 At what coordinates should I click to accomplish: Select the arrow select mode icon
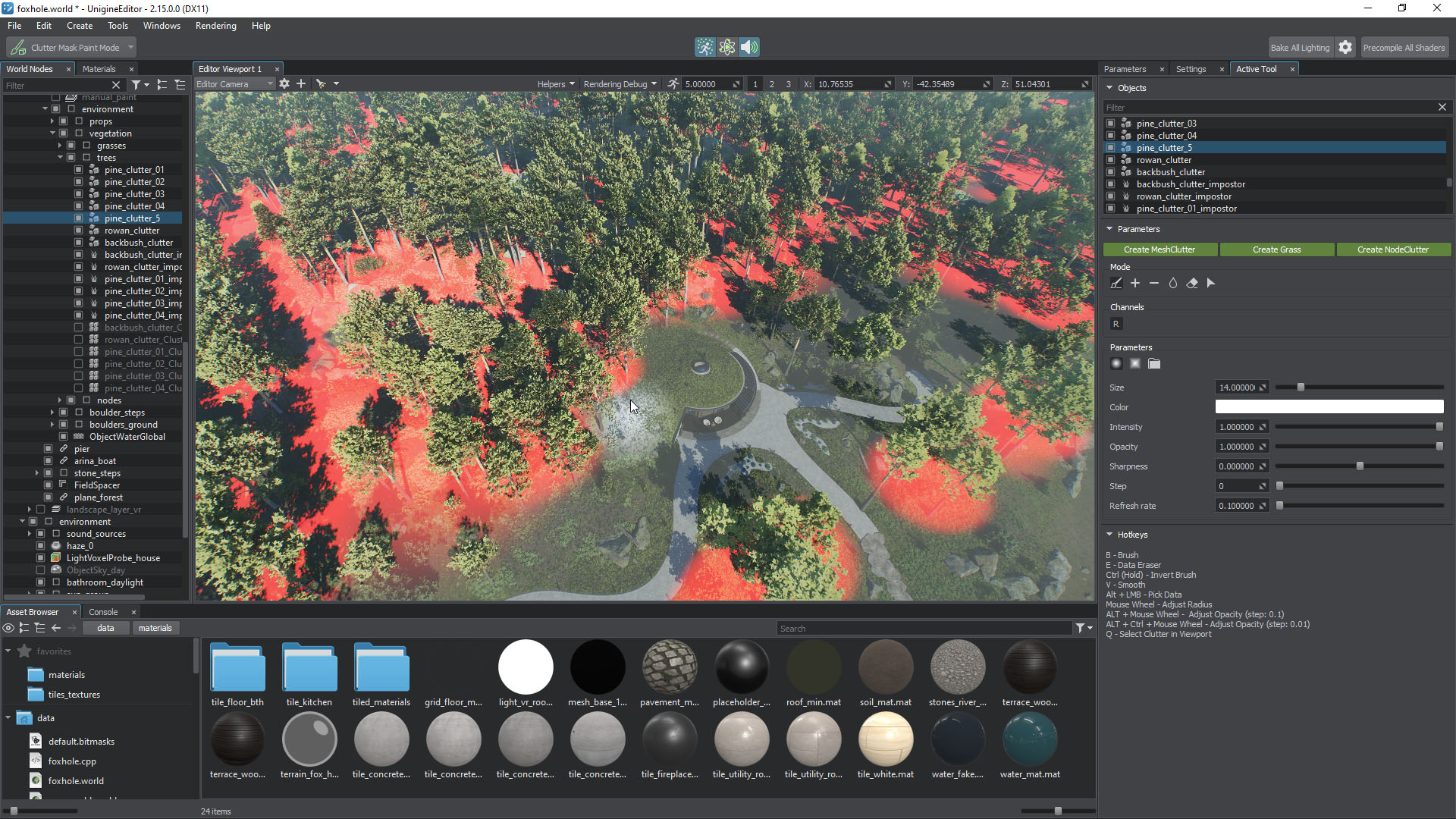click(1211, 283)
